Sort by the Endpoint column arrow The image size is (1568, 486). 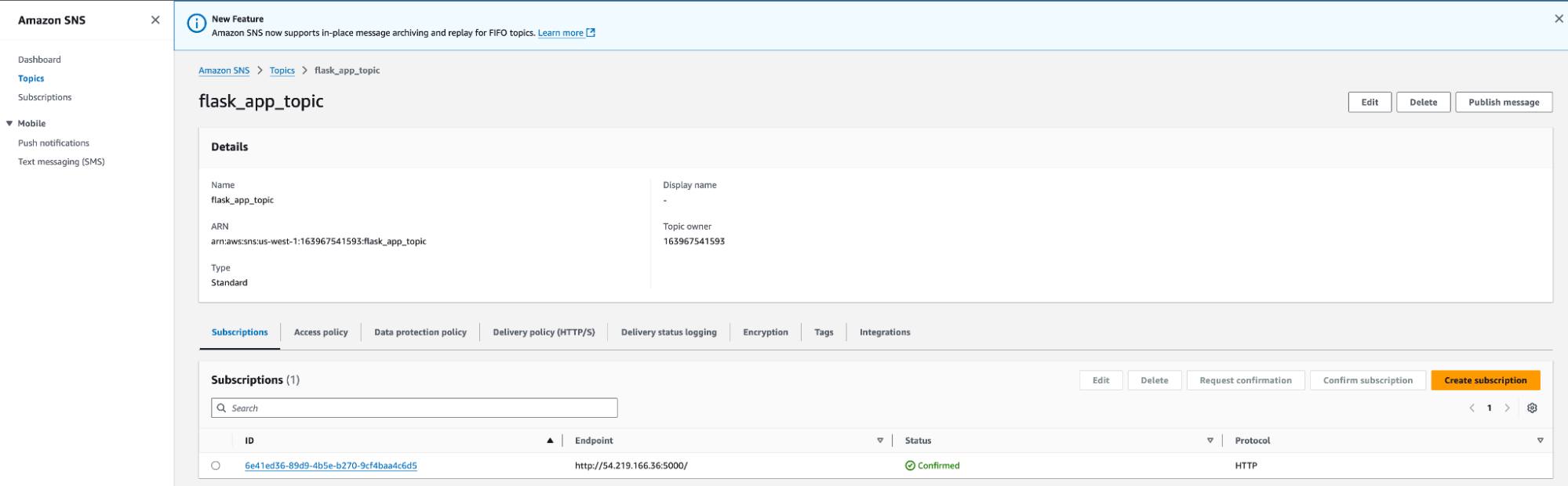point(880,441)
